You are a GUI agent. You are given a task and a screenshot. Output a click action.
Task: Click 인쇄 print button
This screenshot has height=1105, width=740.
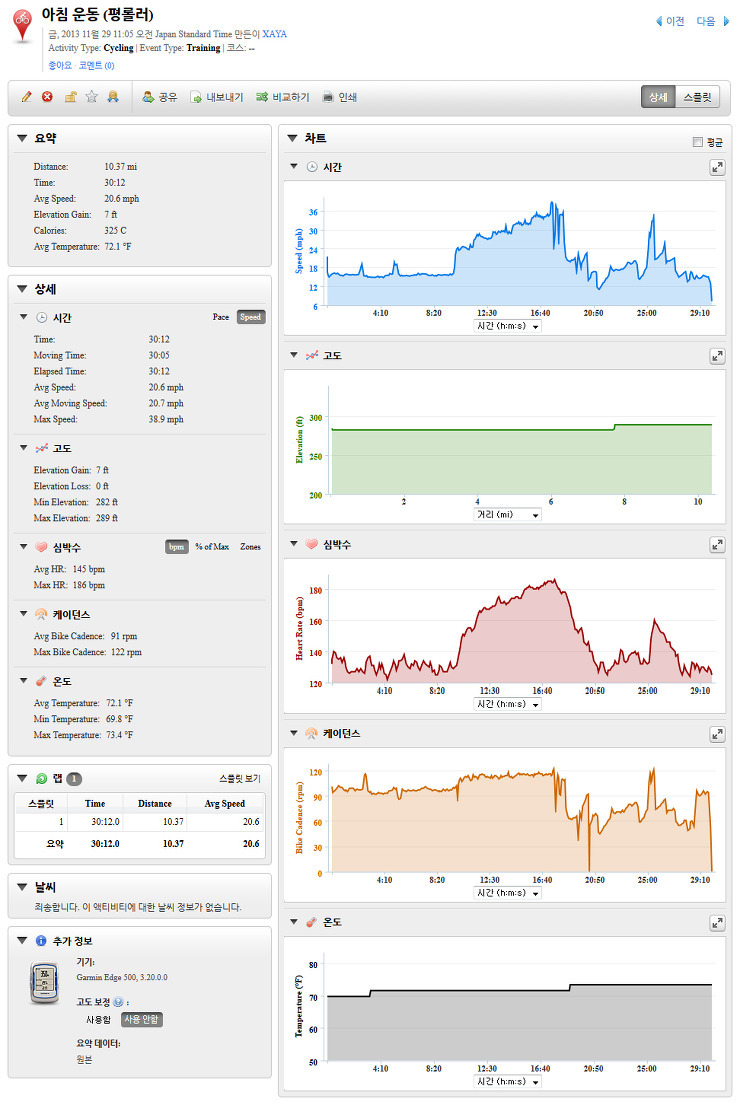[340, 97]
